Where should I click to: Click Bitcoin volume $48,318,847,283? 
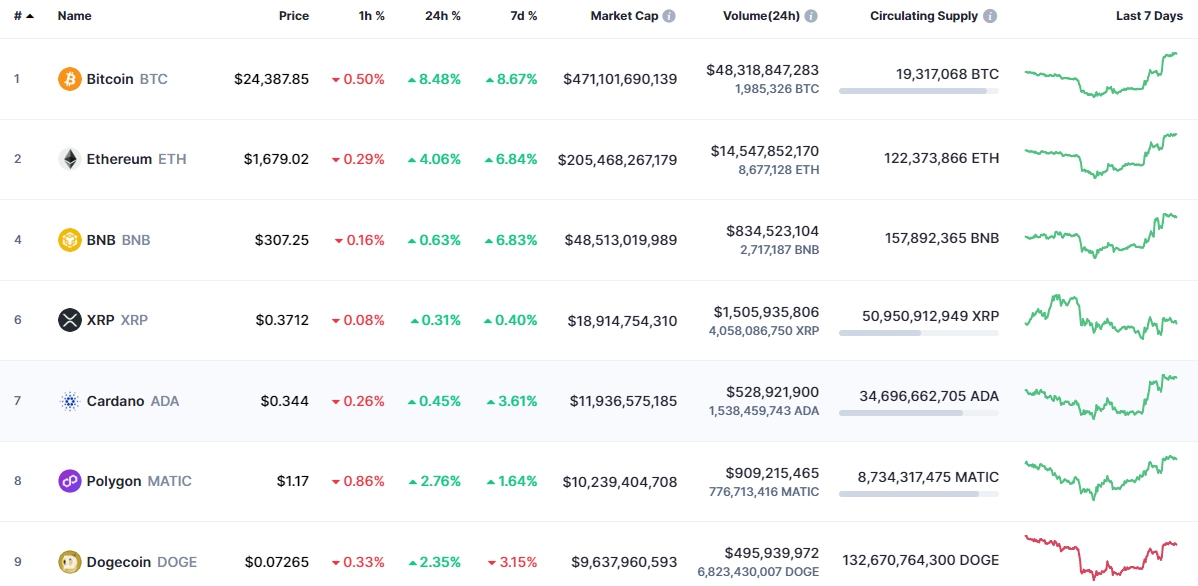click(763, 70)
